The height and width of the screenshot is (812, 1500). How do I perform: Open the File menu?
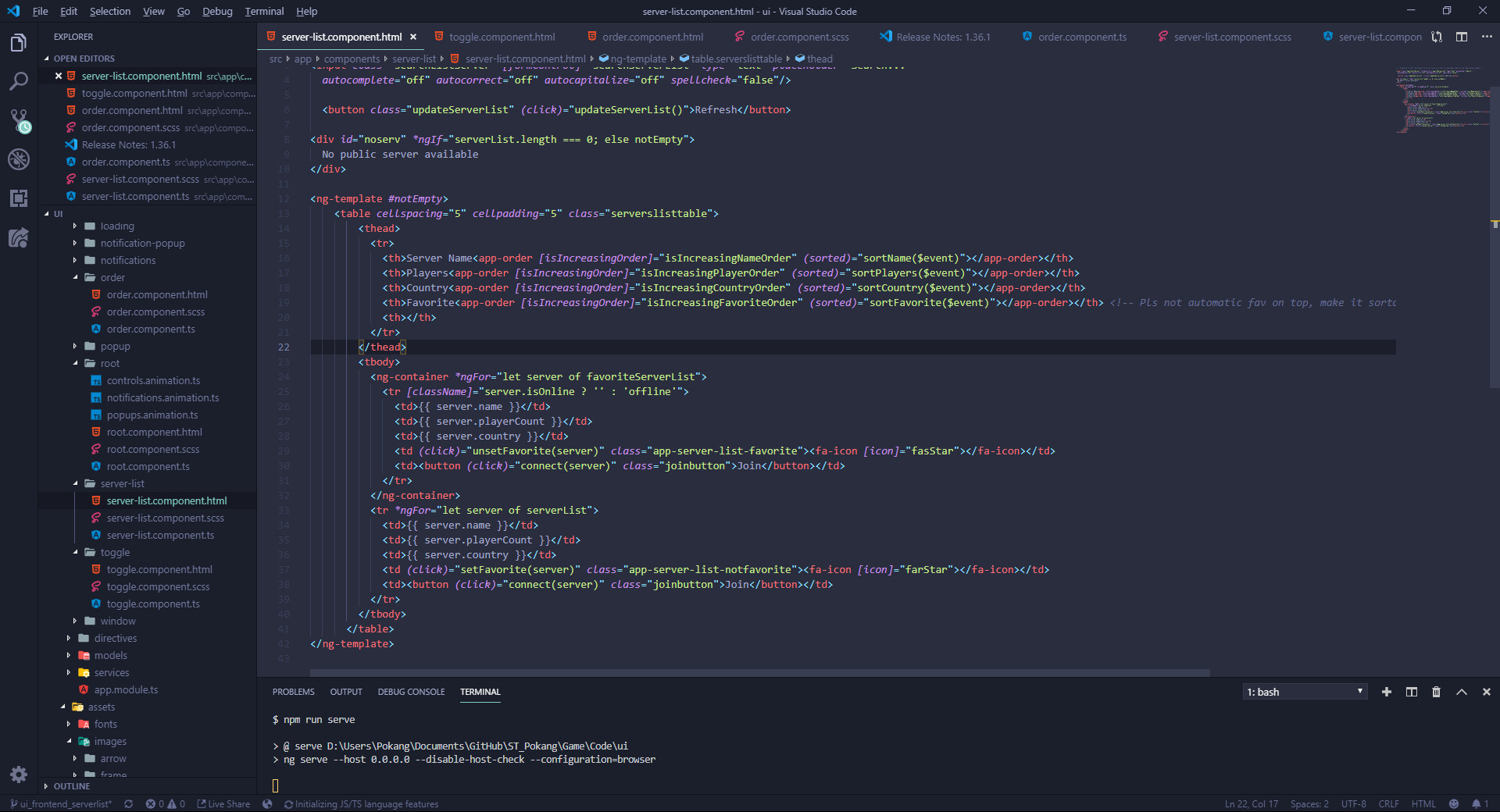[x=40, y=11]
